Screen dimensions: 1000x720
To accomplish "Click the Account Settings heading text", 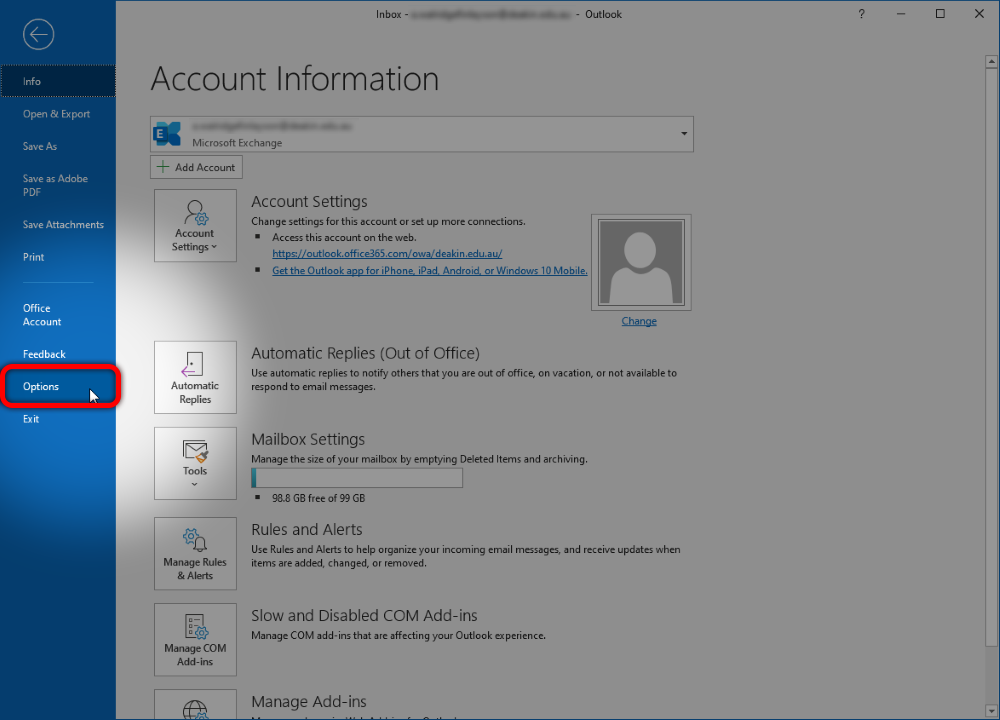I will 309,202.
